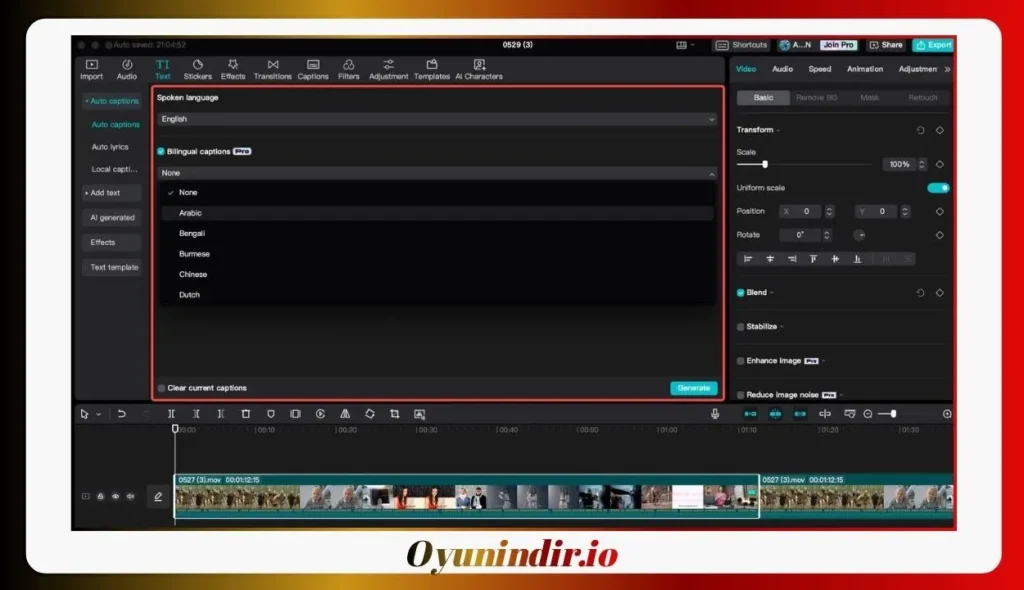The height and width of the screenshot is (590, 1024).
Task: Enable Reduce image noise checkbox
Action: (741, 395)
